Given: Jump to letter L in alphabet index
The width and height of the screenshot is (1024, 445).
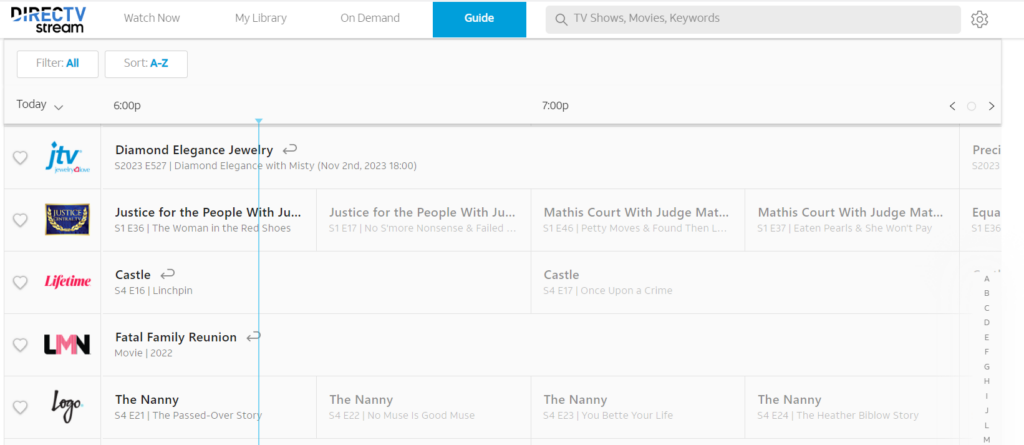Looking at the screenshot, I should tap(987, 425).
